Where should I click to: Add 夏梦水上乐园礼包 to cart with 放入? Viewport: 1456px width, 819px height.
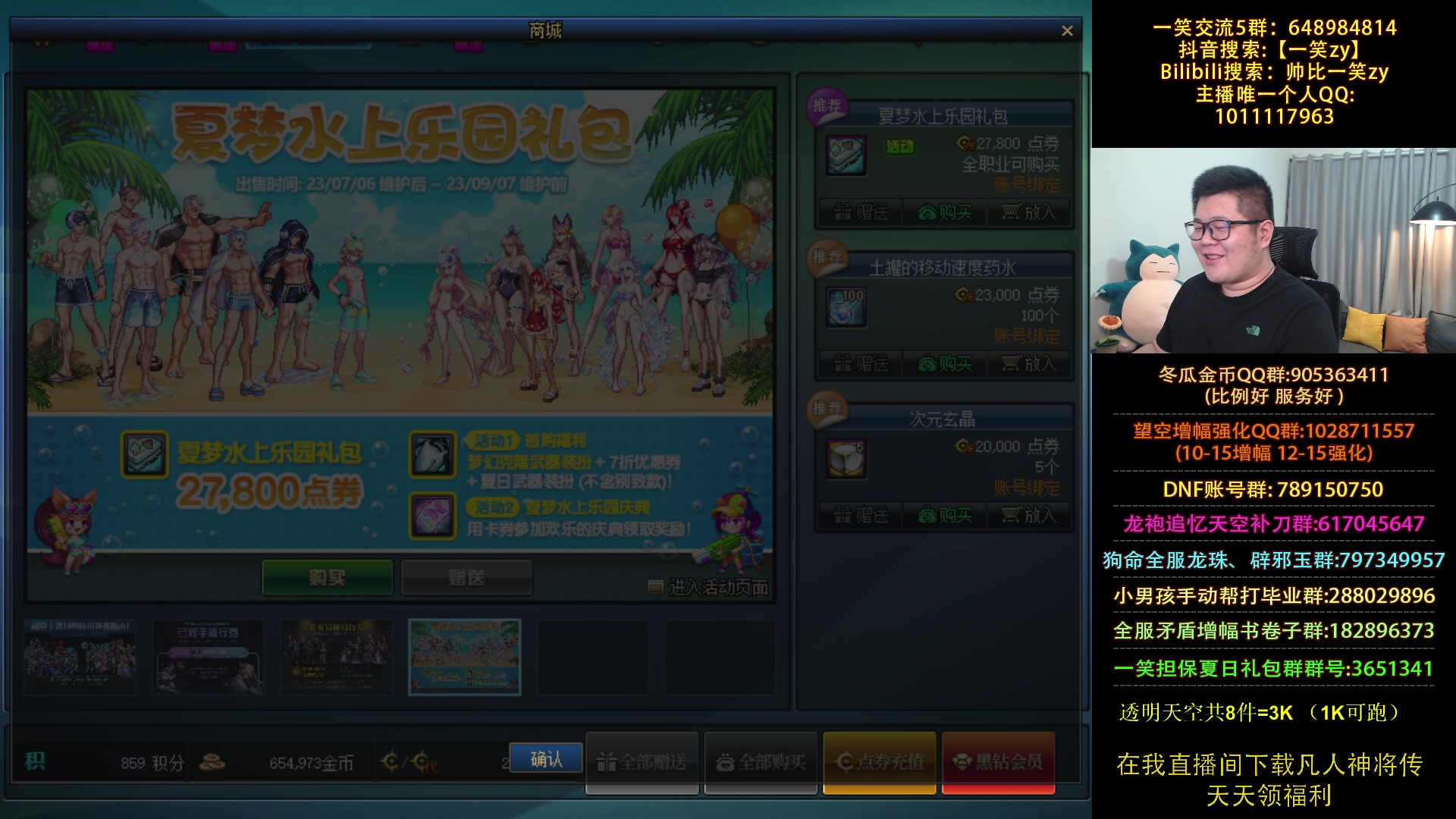click(x=1028, y=212)
